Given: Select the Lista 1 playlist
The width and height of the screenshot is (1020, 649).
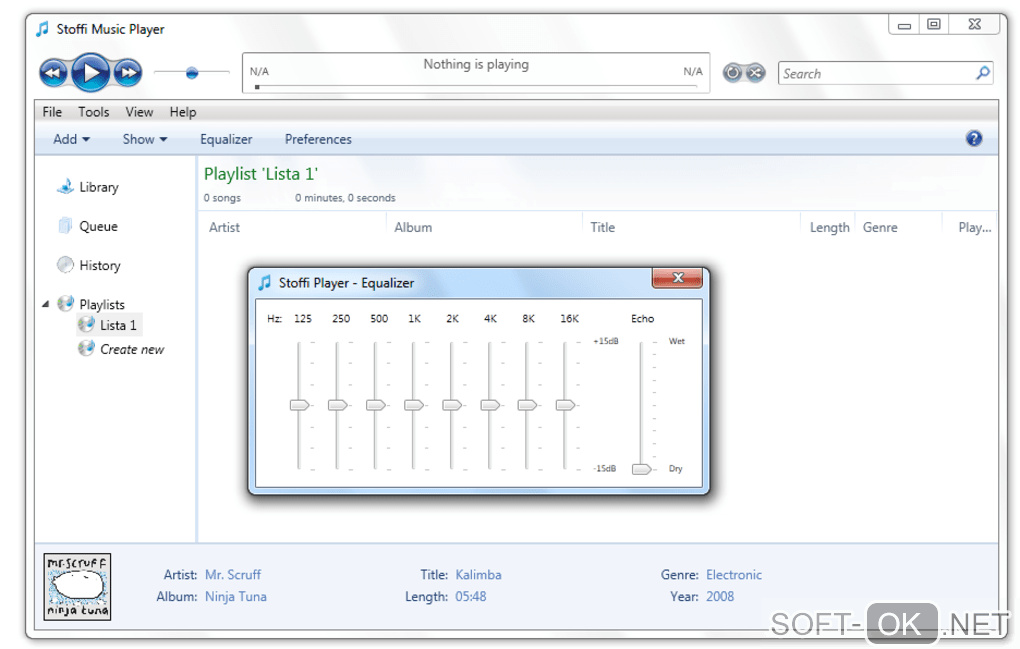Looking at the screenshot, I should 109,324.
